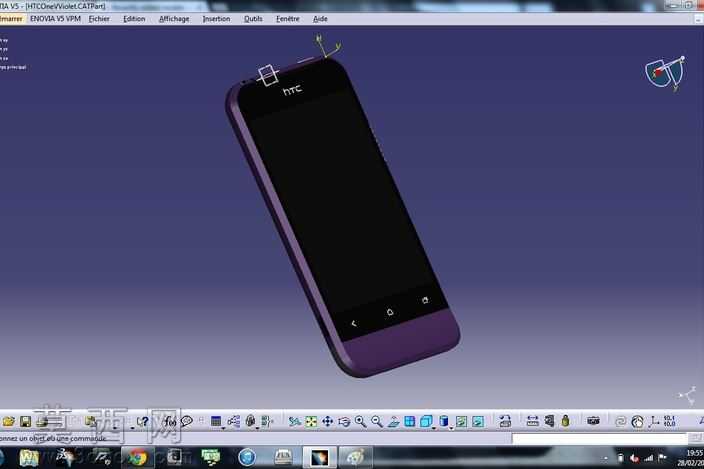
Task: Click the Print icon in toolbar
Action: tap(42, 421)
